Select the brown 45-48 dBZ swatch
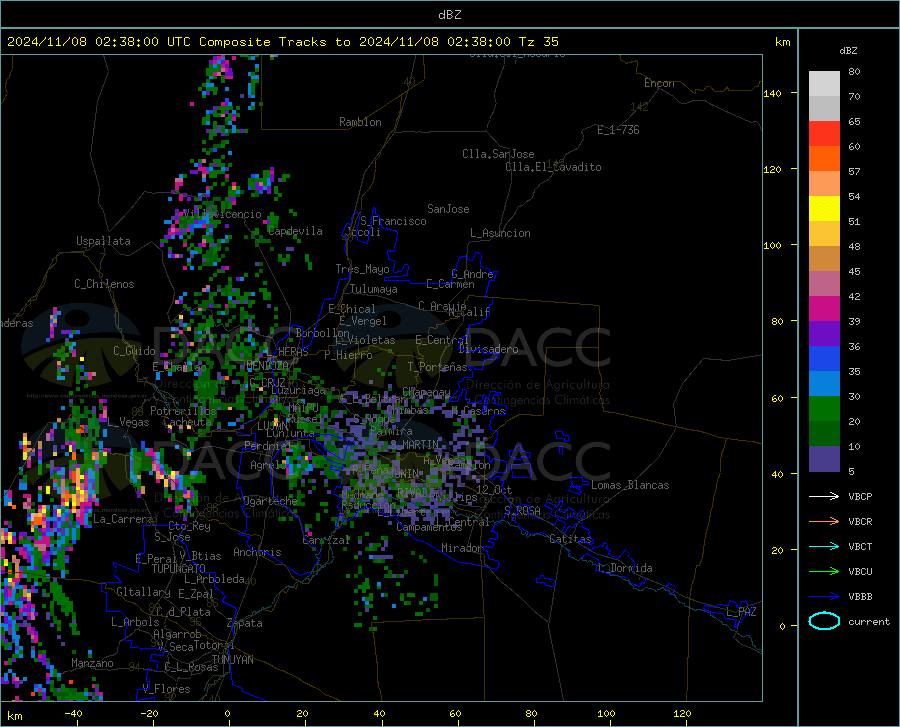Image resolution: width=900 pixels, height=727 pixels. (824, 258)
